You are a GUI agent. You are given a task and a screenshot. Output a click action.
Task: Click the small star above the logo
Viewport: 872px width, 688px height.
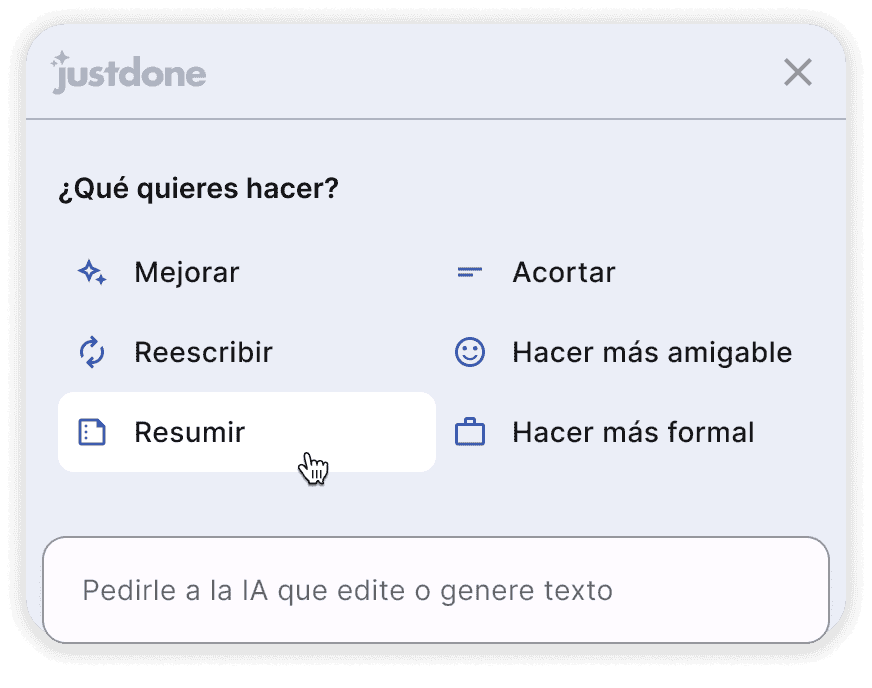[x=61, y=57]
